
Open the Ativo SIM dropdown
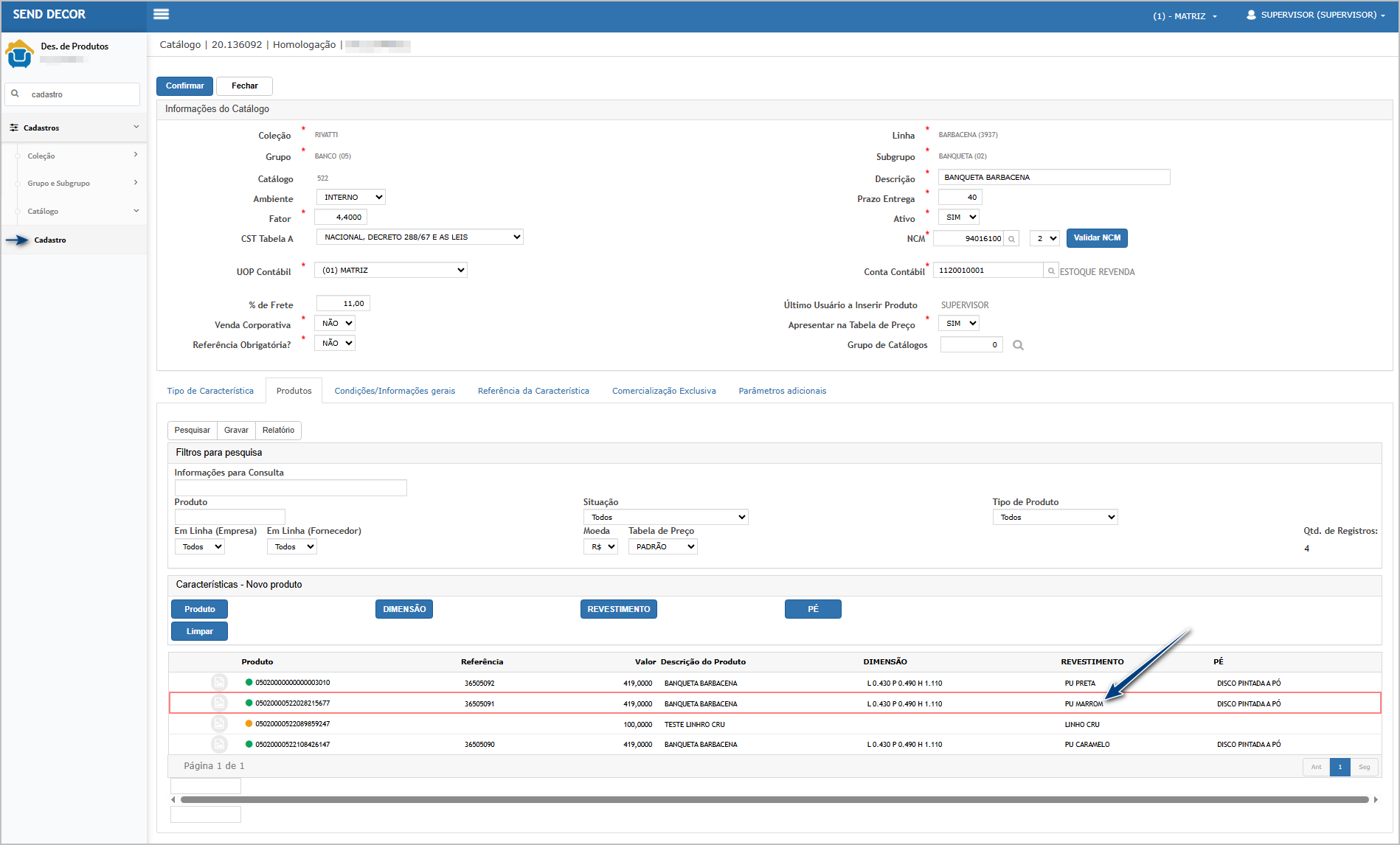[x=959, y=218]
